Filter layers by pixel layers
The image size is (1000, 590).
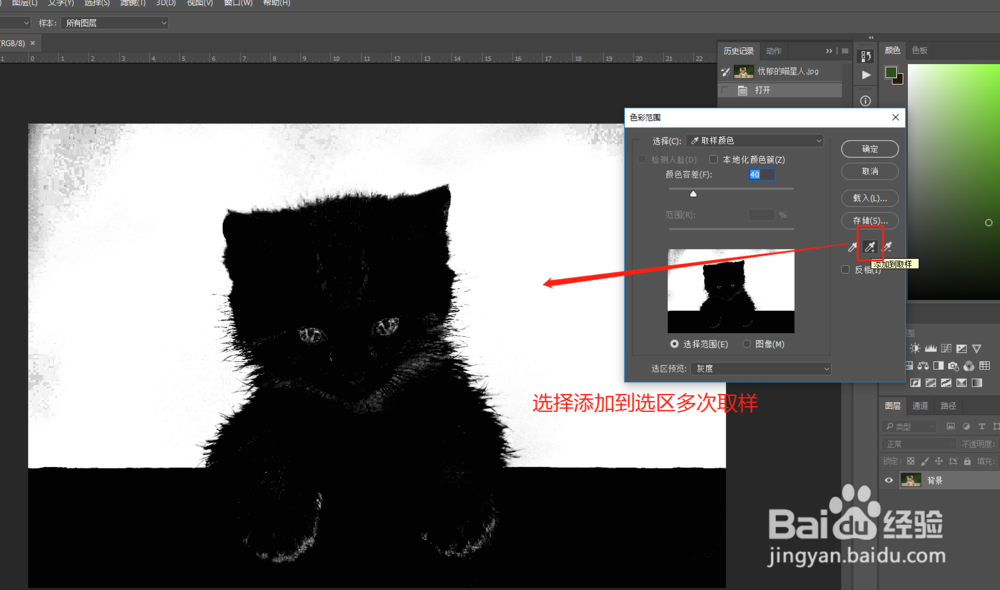tap(951, 426)
